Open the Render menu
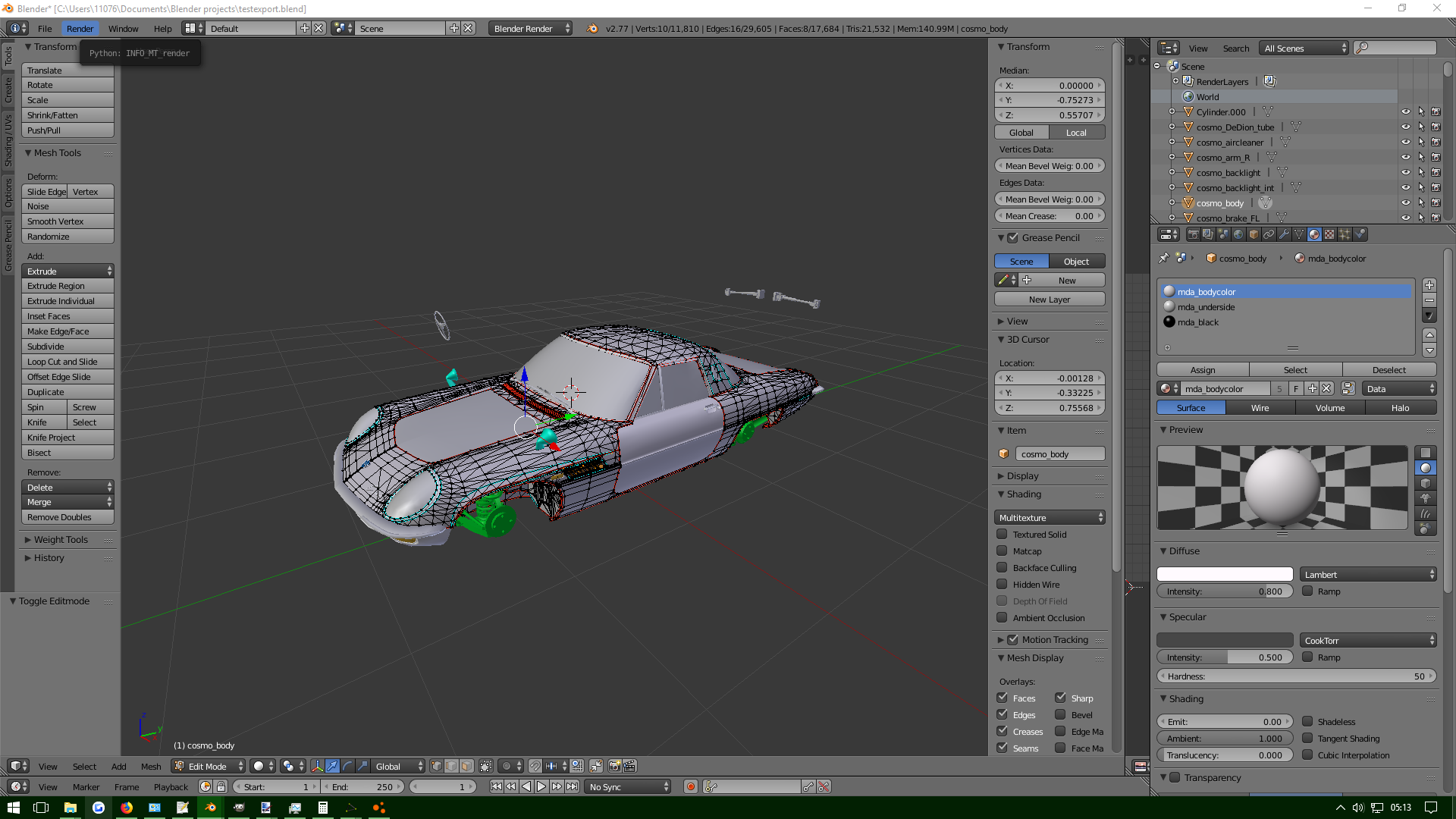Image resolution: width=1456 pixels, height=819 pixels. [80, 28]
